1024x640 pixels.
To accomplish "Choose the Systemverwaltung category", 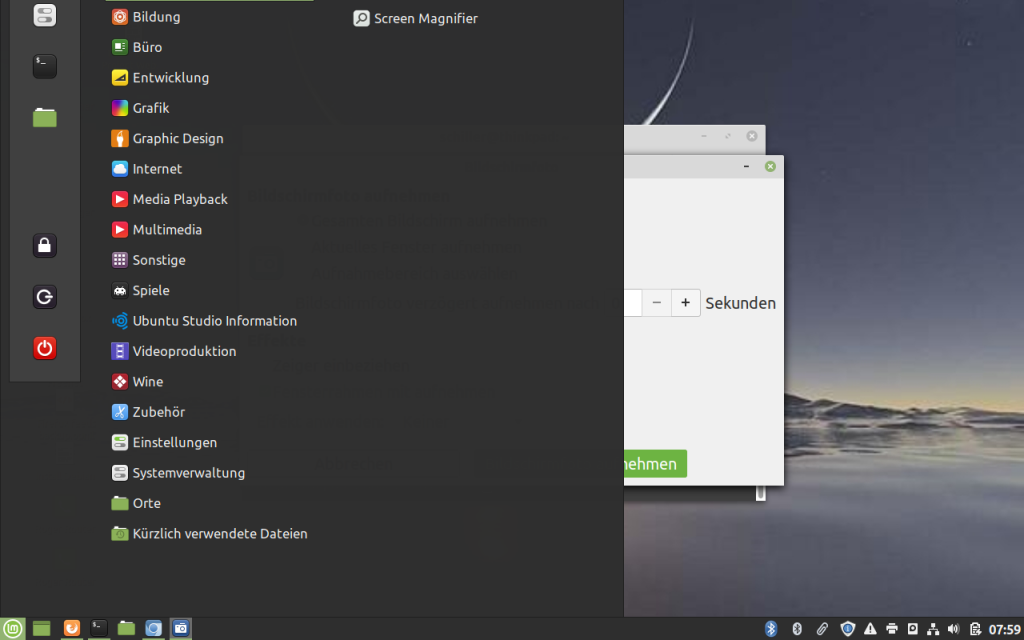I will pos(188,473).
